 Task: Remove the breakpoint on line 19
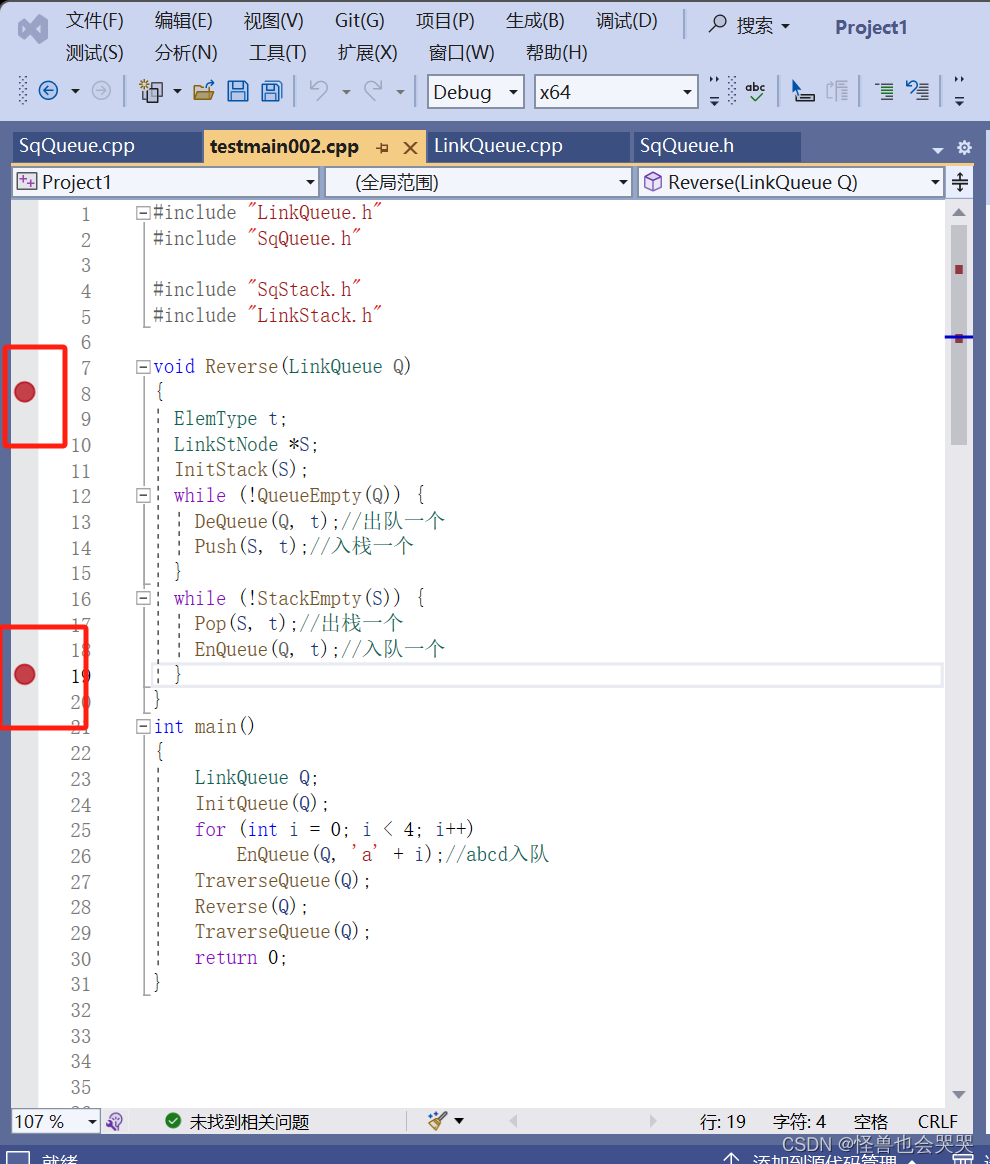[24, 674]
